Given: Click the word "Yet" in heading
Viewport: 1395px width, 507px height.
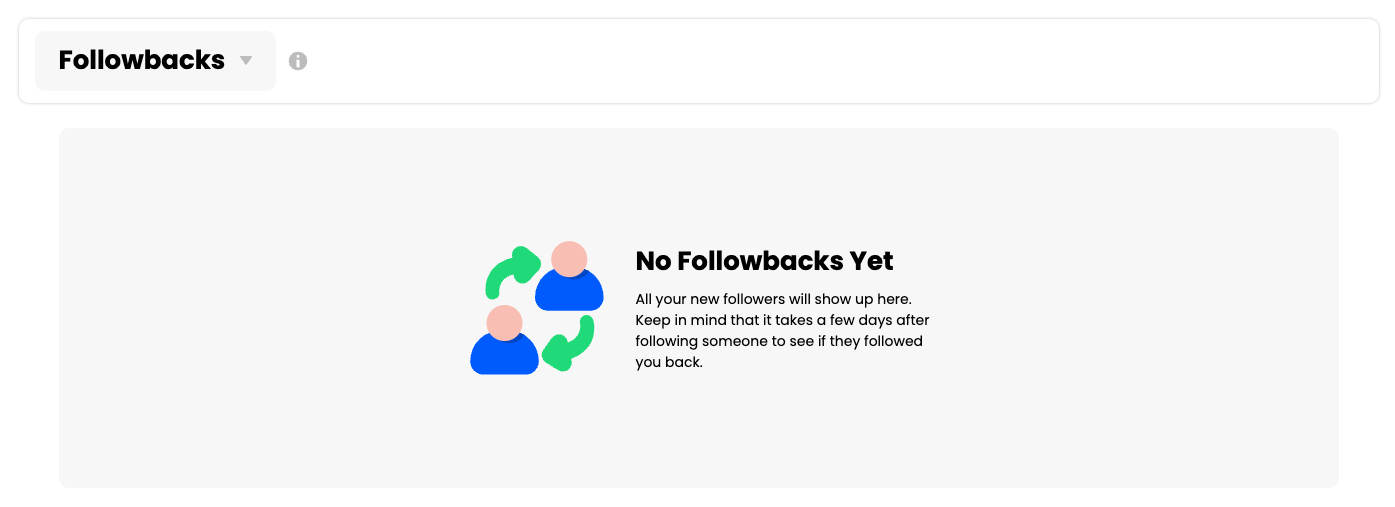Looking at the screenshot, I should (871, 261).
